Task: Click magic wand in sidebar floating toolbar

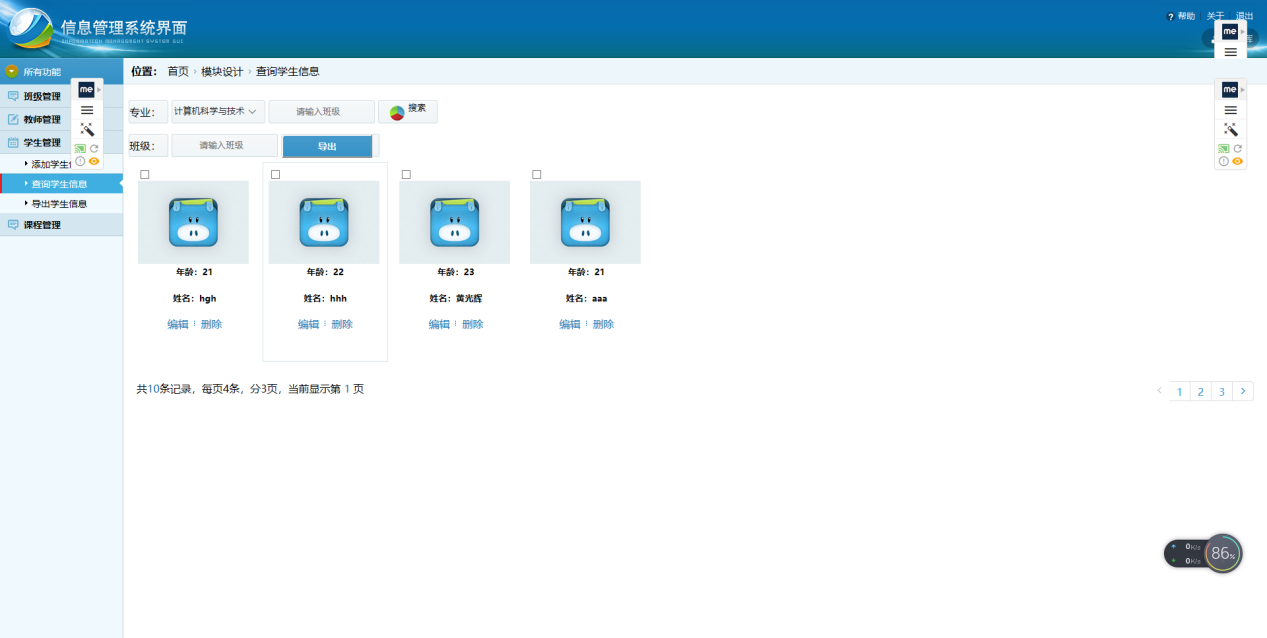Action: 87,130
